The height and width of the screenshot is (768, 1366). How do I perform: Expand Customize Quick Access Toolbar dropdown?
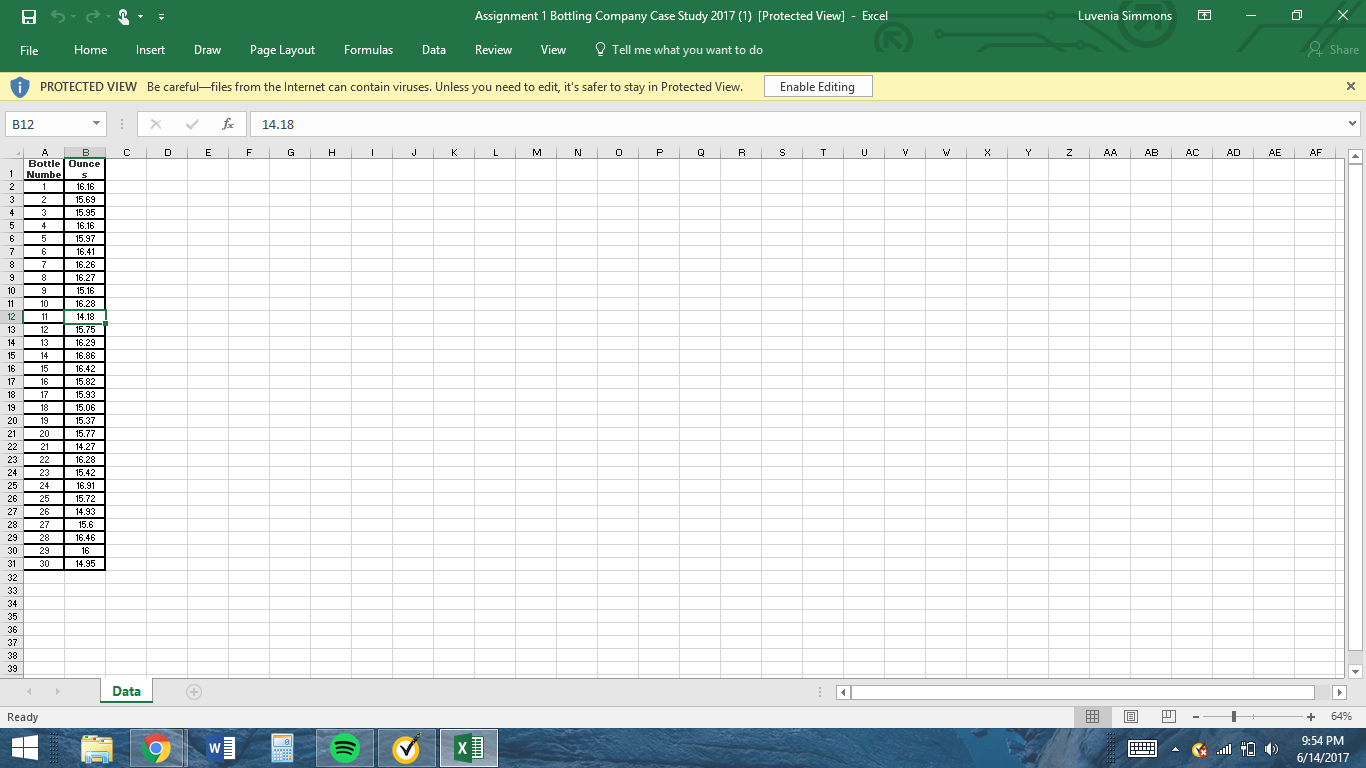pos(162,17)
